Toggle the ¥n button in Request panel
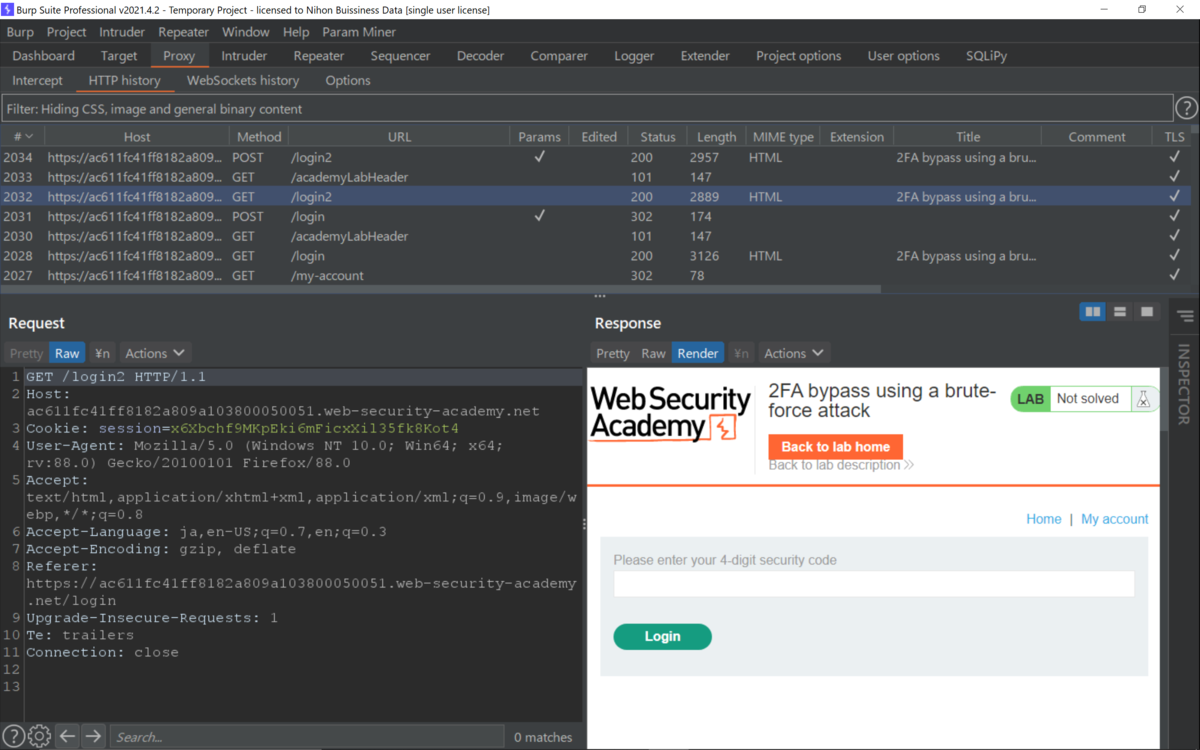This screenshot has width=1200, height=750. click(102, 353)
